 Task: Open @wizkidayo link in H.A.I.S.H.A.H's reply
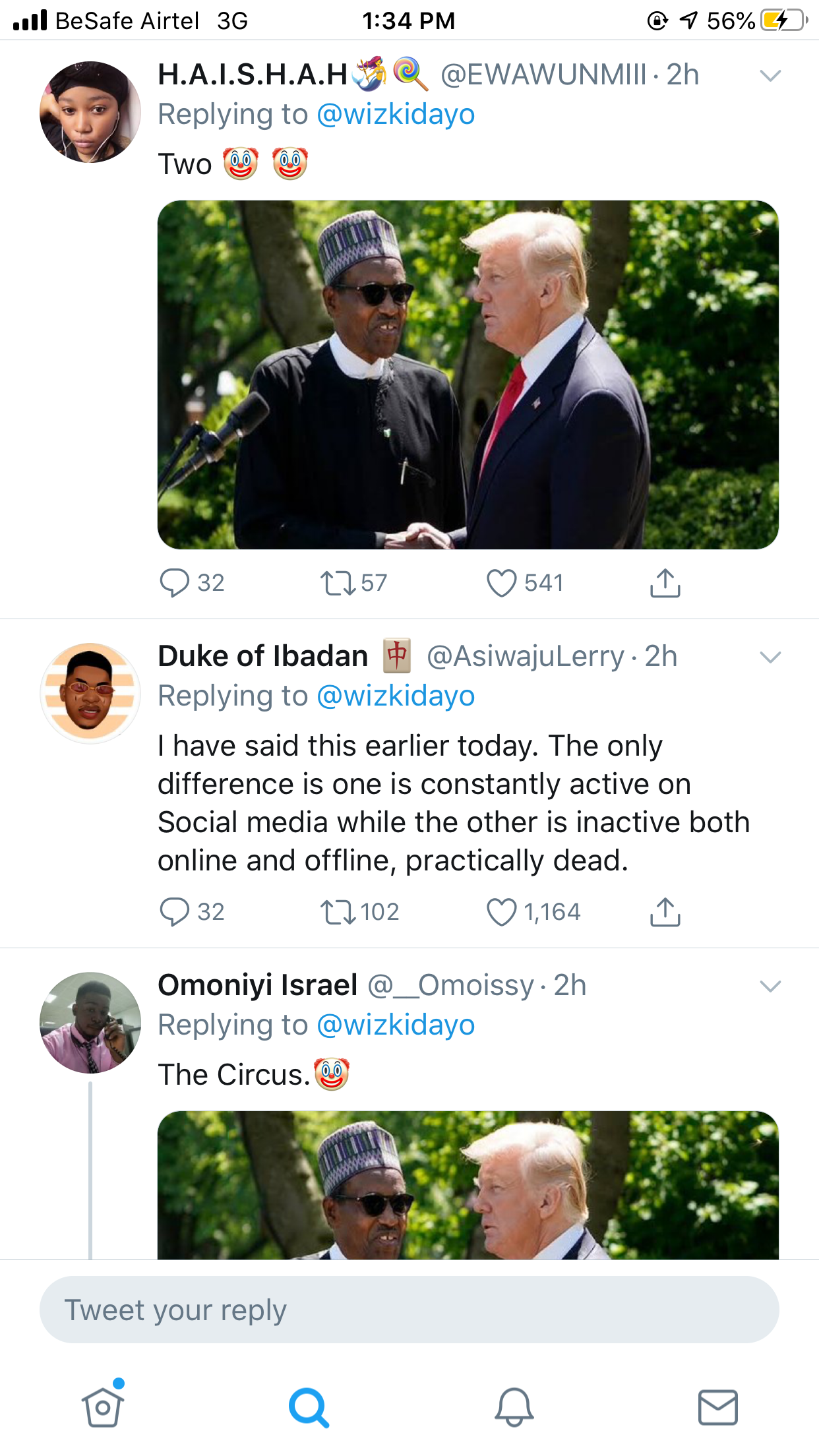pyautogui.click(x=396, y=115)
